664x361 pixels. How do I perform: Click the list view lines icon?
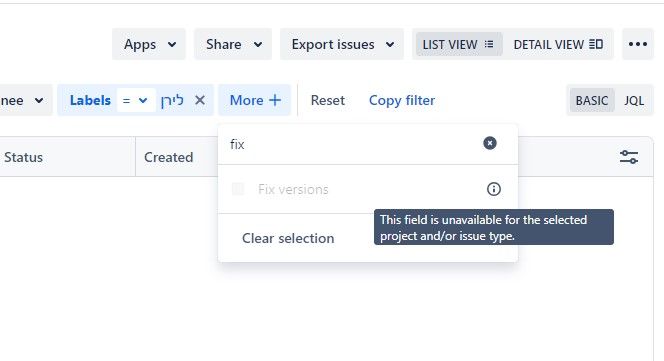[x=489, y=44]
